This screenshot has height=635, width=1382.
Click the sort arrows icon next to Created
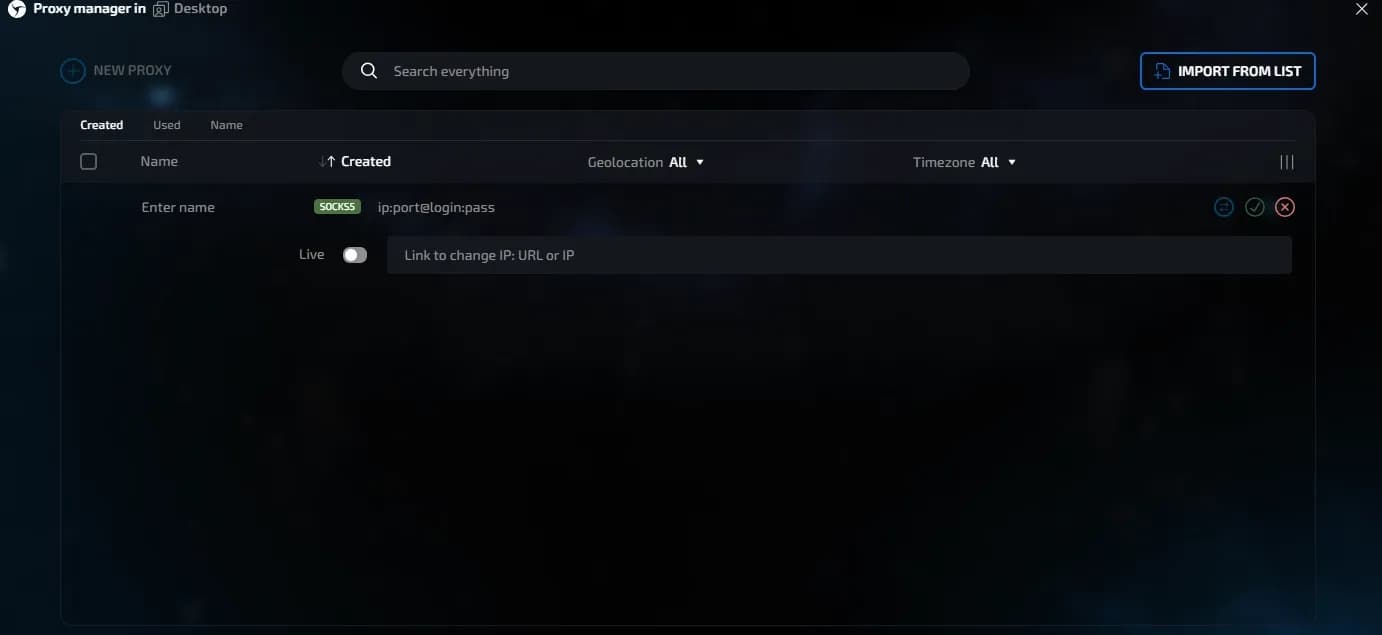coord(327,162)
